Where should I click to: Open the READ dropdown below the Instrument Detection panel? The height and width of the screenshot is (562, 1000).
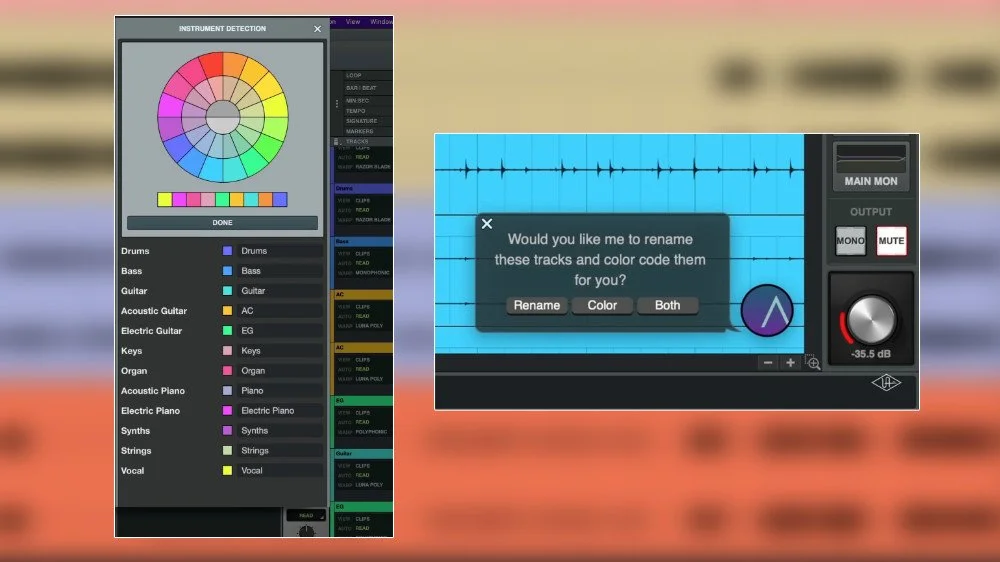tap(306, 515)
